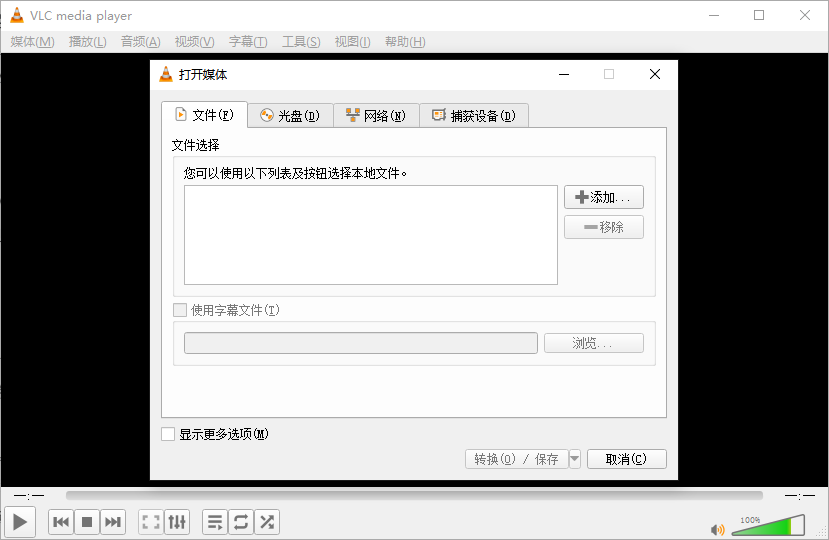Toggle random shuffle icon
Screen dimensions: 829x540
pos(267,522)
